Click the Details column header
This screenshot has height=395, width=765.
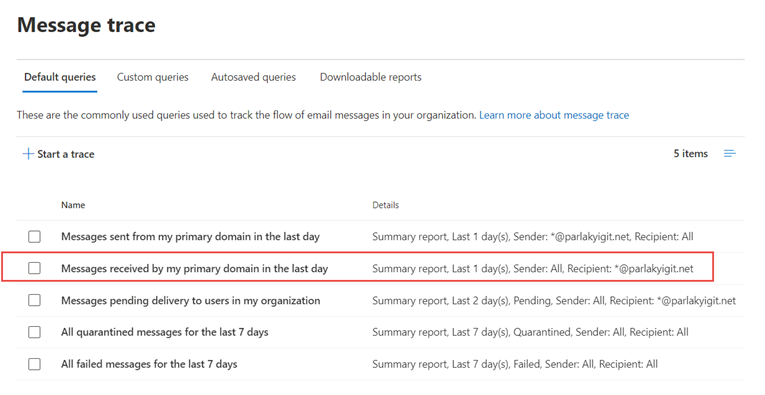pyautogui.click(x=385, y=205)
